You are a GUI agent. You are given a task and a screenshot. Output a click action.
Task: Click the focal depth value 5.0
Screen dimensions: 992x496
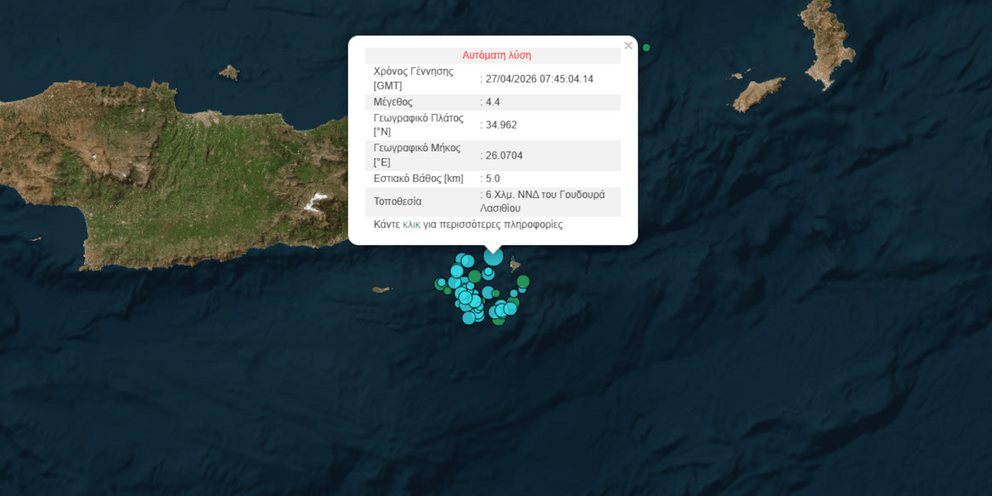pyautogui.click(x=492, y=179)
